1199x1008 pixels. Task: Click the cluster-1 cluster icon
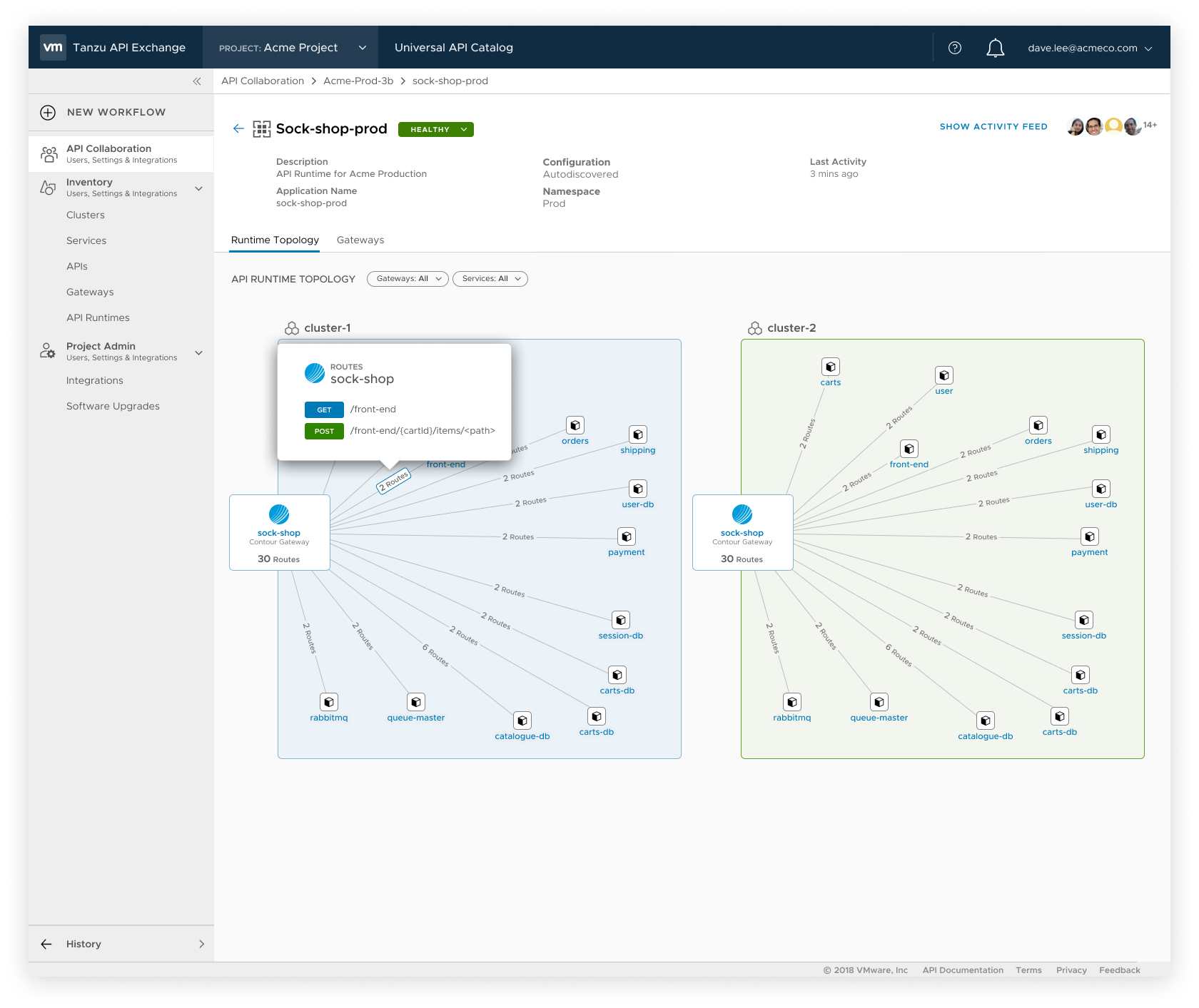(292, 328)
